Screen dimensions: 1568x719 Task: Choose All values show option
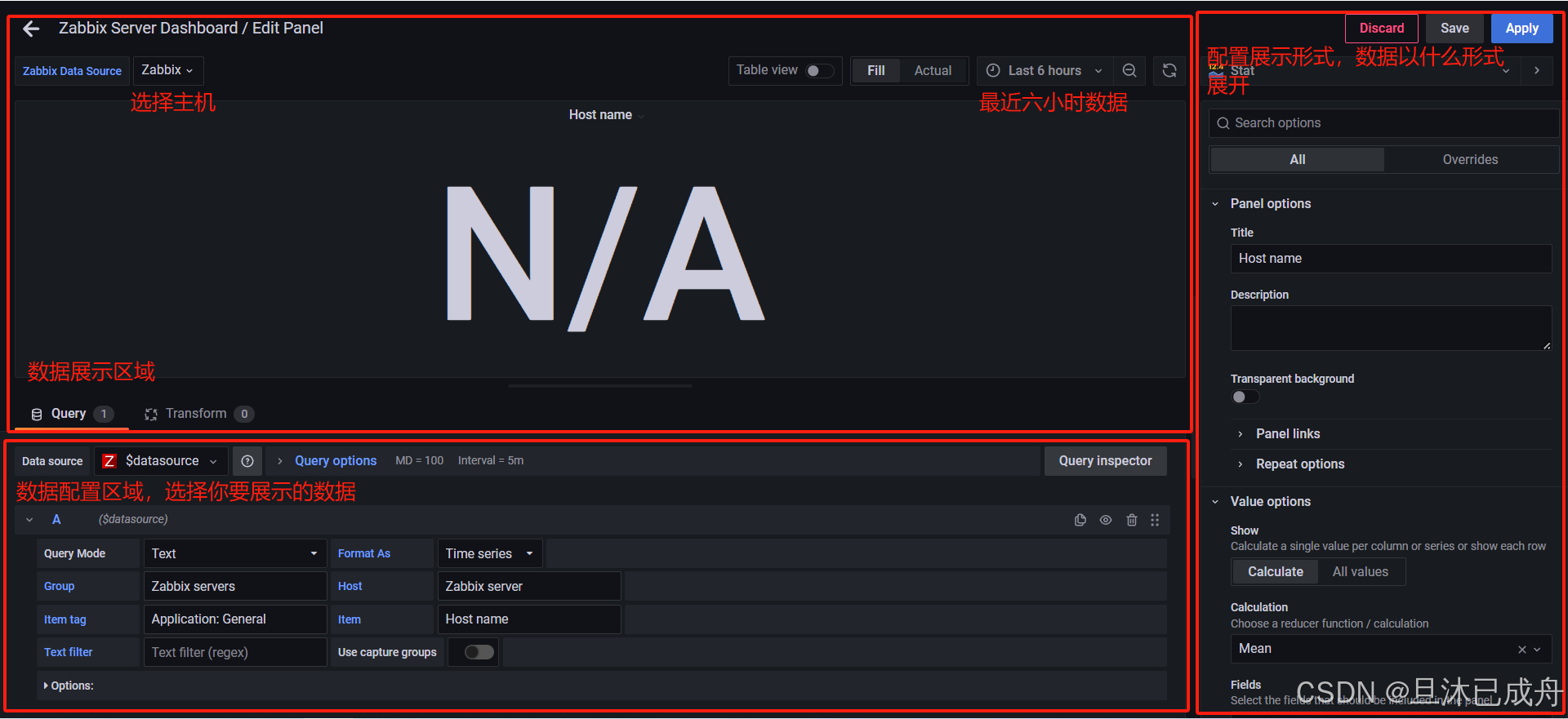pos(1361,572)
